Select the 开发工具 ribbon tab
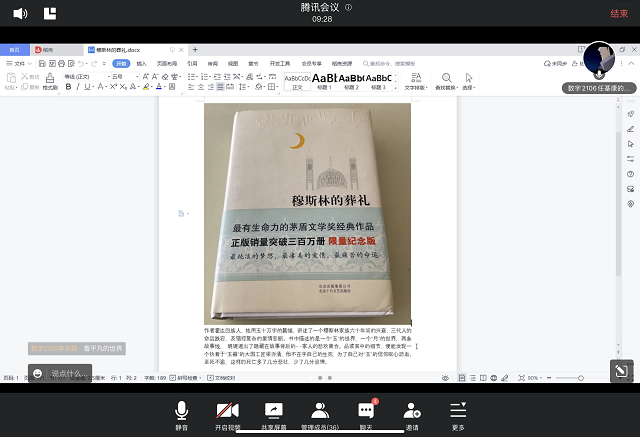Screen dimensions: 640x437 (280, 63)
